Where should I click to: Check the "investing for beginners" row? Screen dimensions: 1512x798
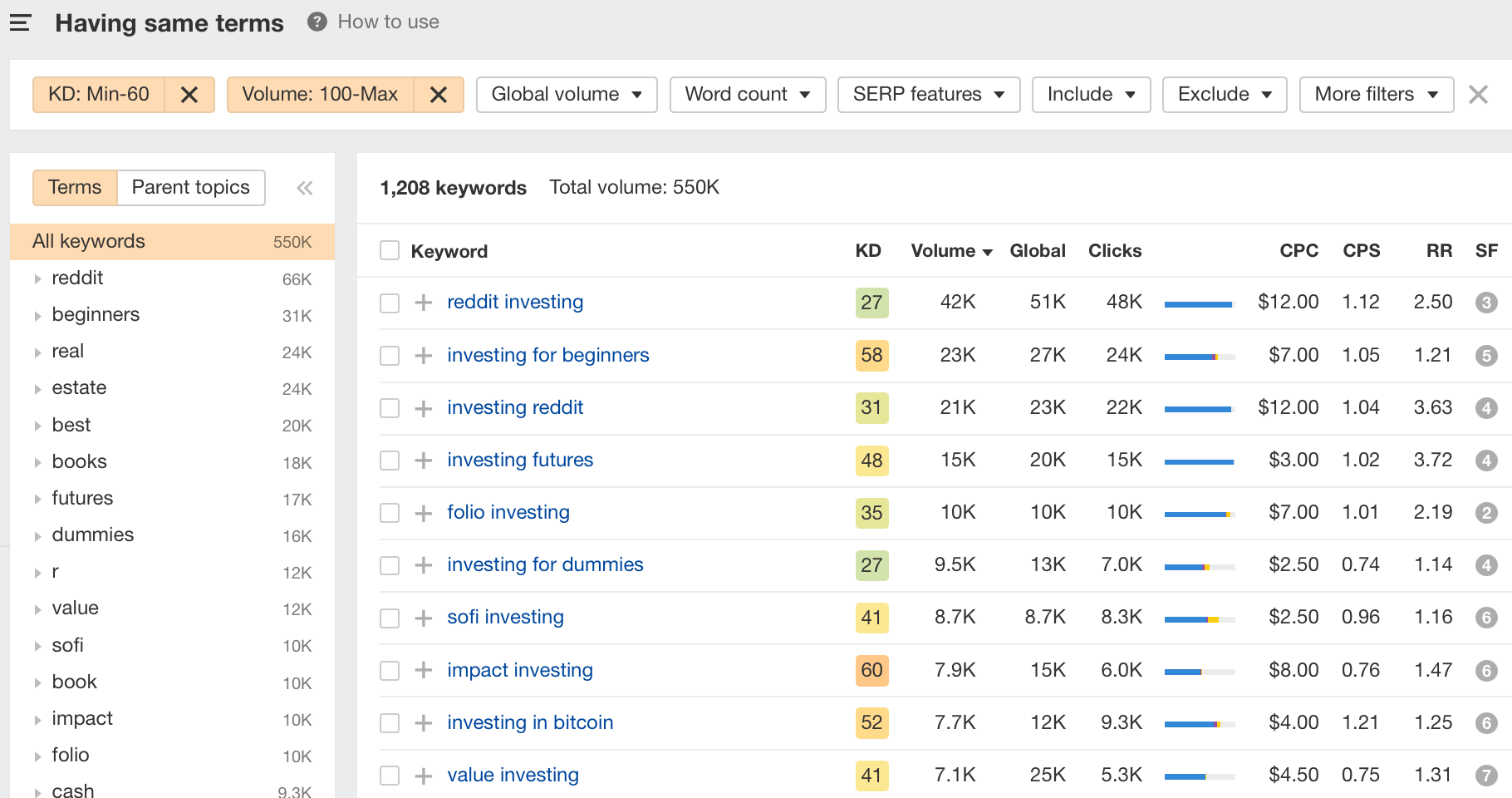pyautogui.click(x=389, y=355)
